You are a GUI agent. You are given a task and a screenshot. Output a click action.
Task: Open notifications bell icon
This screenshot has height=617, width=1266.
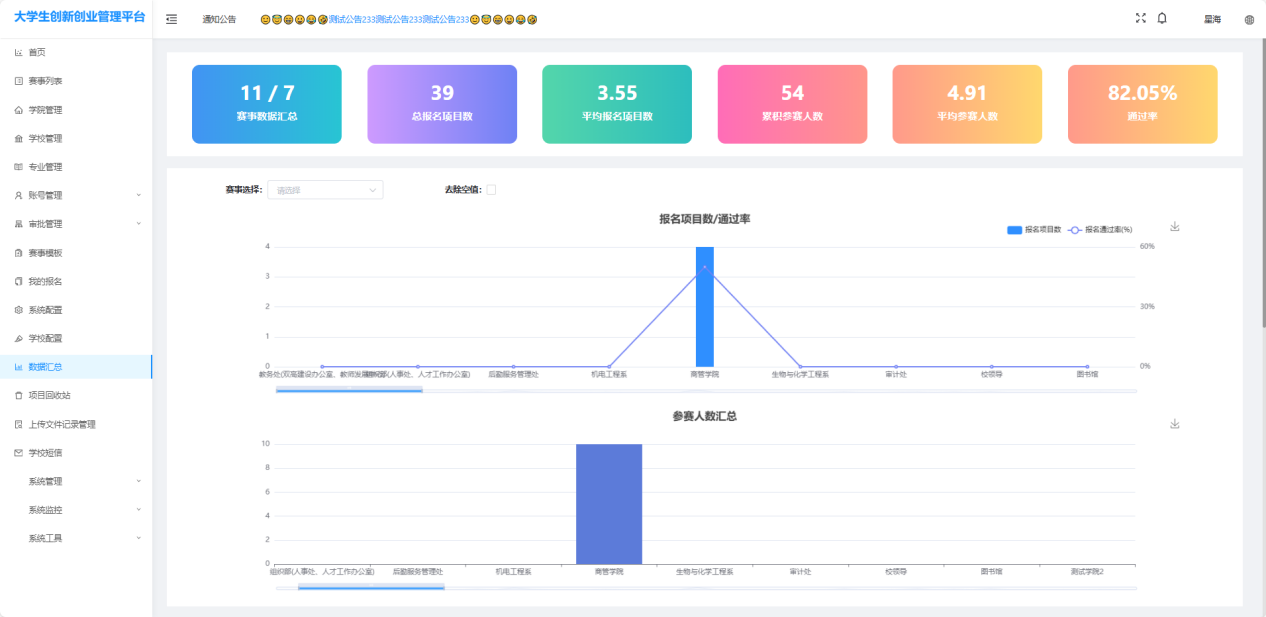pyautogui.click(x=1162, y=18)
